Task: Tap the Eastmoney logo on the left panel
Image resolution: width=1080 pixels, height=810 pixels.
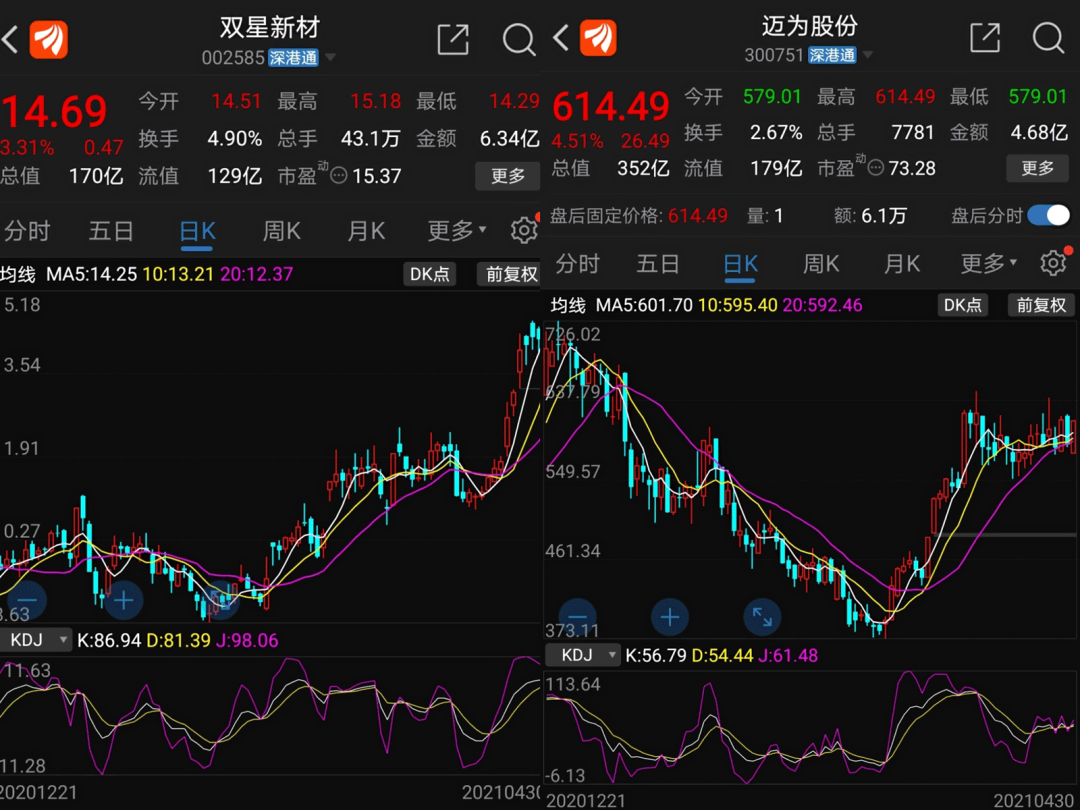Action: coord(47,39)
